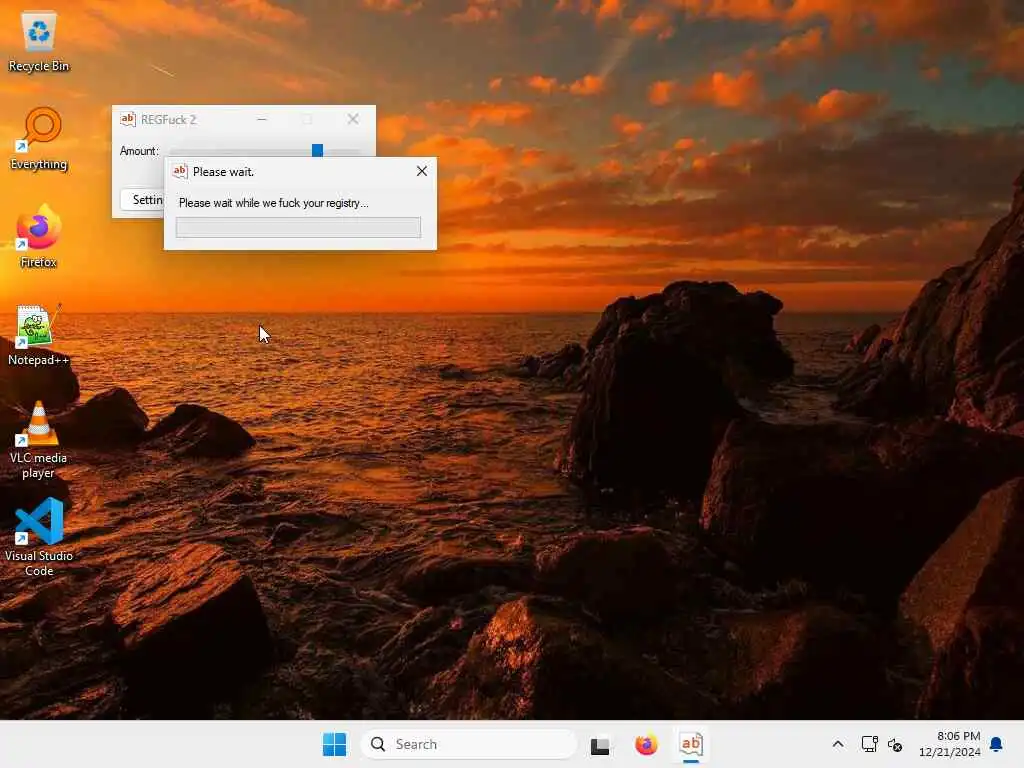Image resolution: width=1024 pixels, height=768 pixels.
Task: Launch VLC media player desktop shortcut
Action: (x=39, y=440)
